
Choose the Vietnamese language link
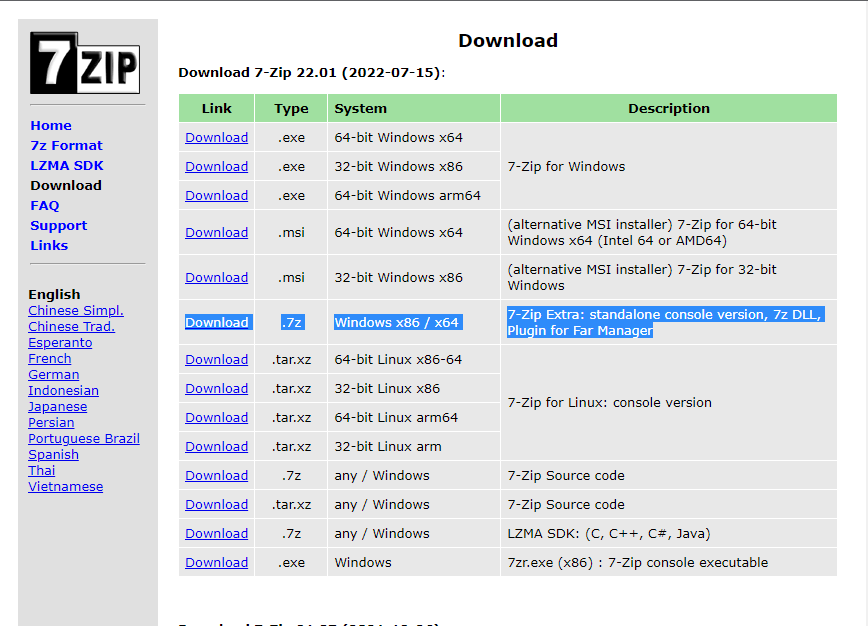[65, 487]
